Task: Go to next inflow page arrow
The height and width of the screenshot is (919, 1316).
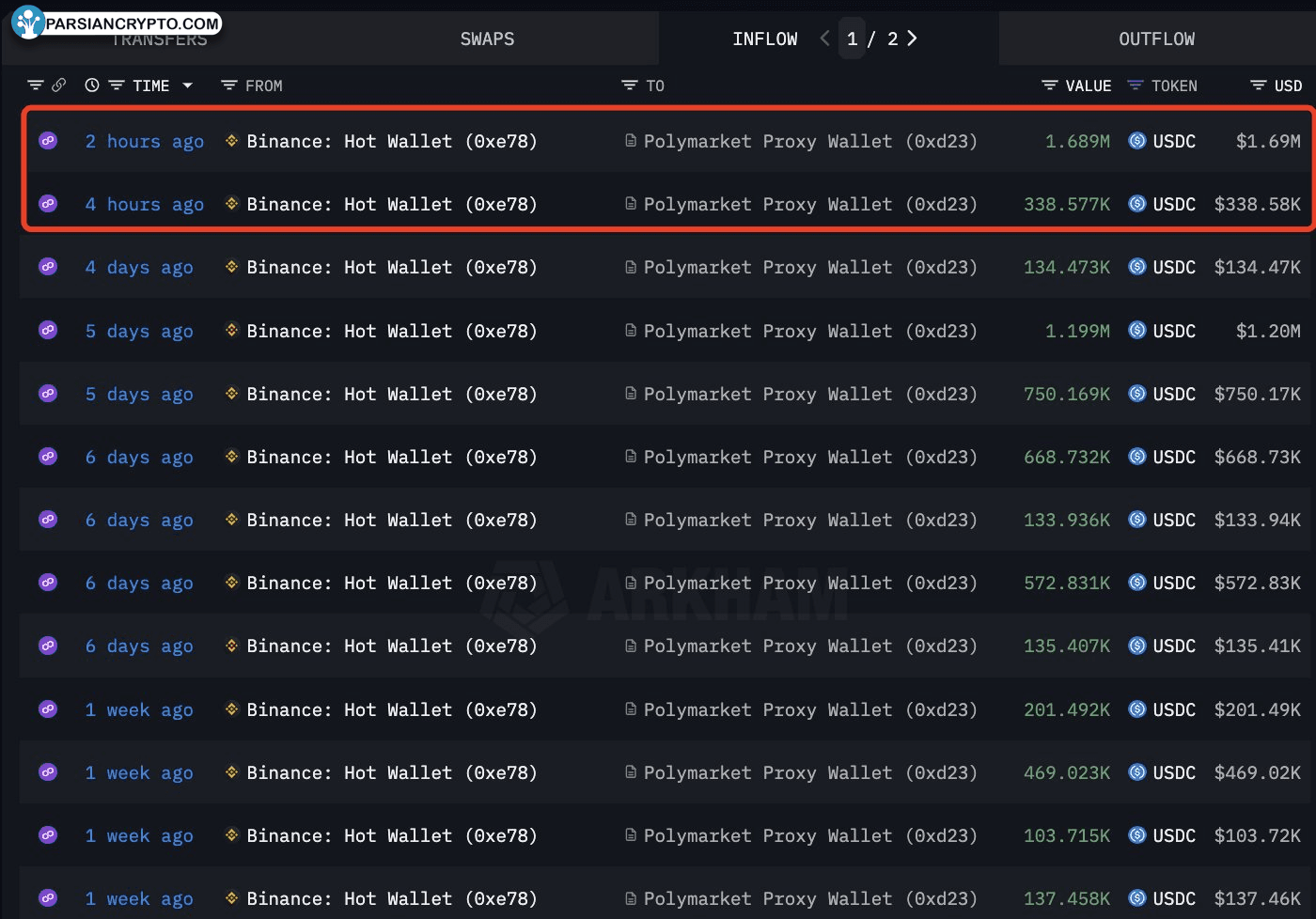Action: [911, 39]
